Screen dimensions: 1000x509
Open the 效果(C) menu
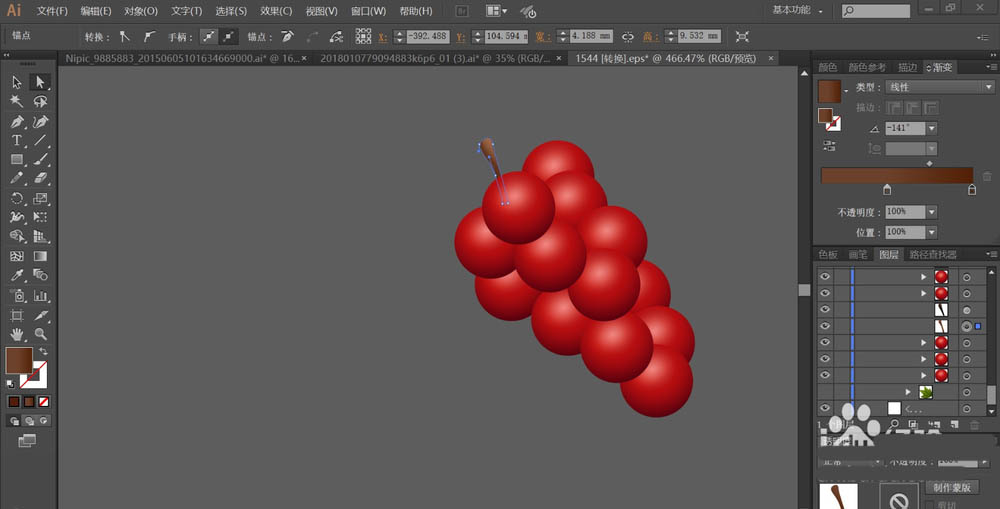click(276, 11)
